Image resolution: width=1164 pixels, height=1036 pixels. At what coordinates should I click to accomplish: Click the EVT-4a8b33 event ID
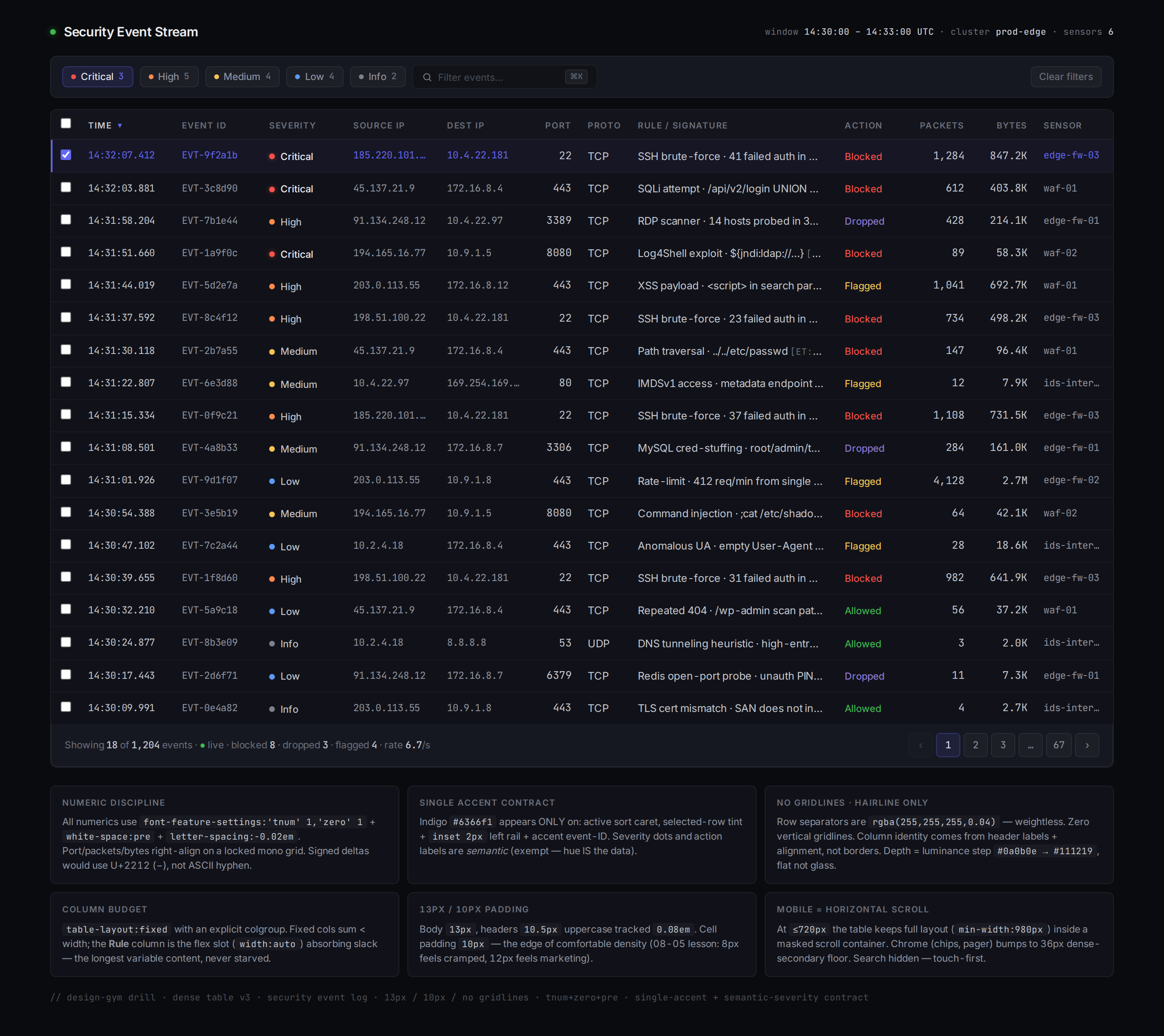[210, 447]
